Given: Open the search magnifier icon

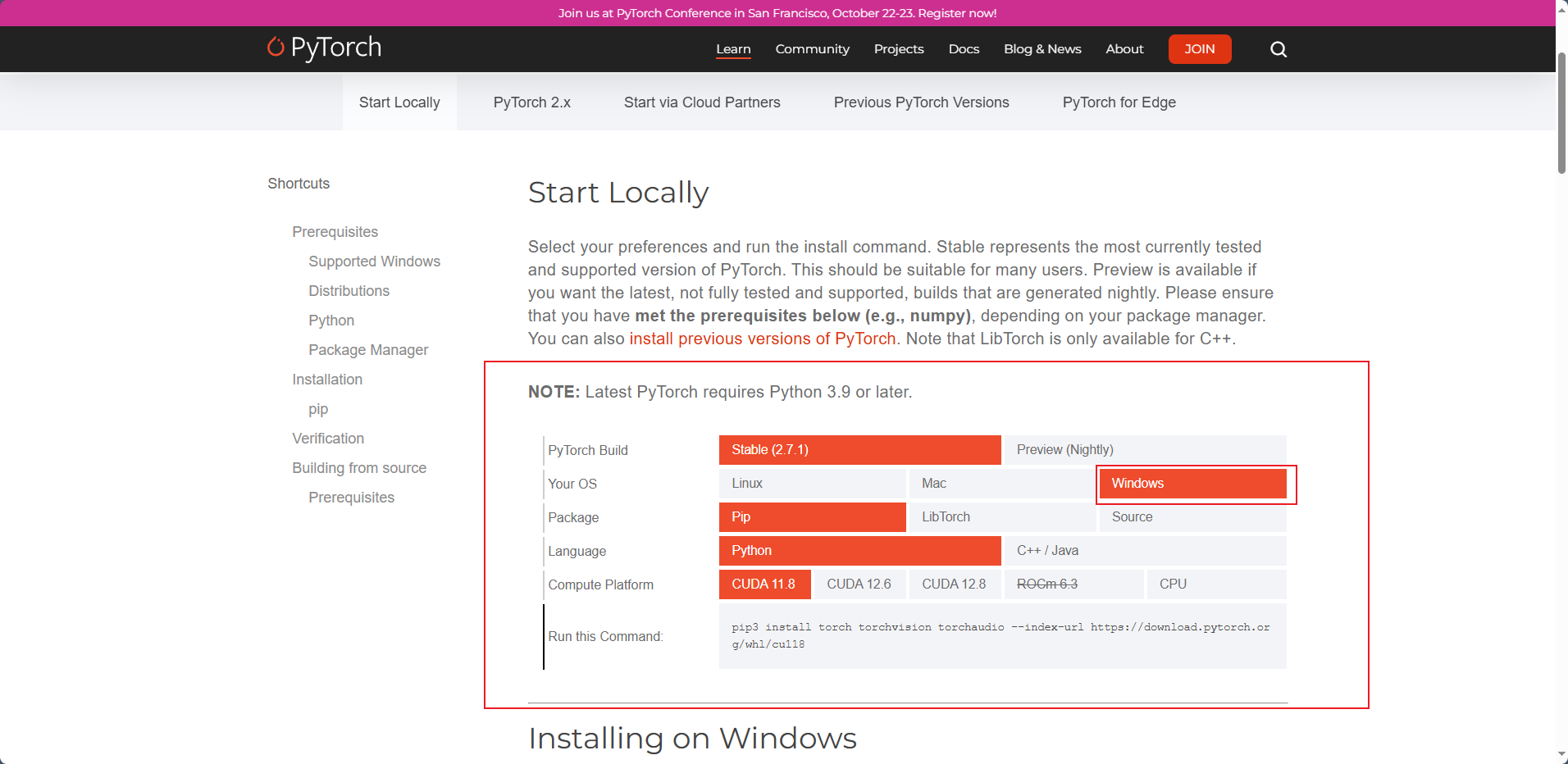Looking at the screenshot, I should point(1279,49).
